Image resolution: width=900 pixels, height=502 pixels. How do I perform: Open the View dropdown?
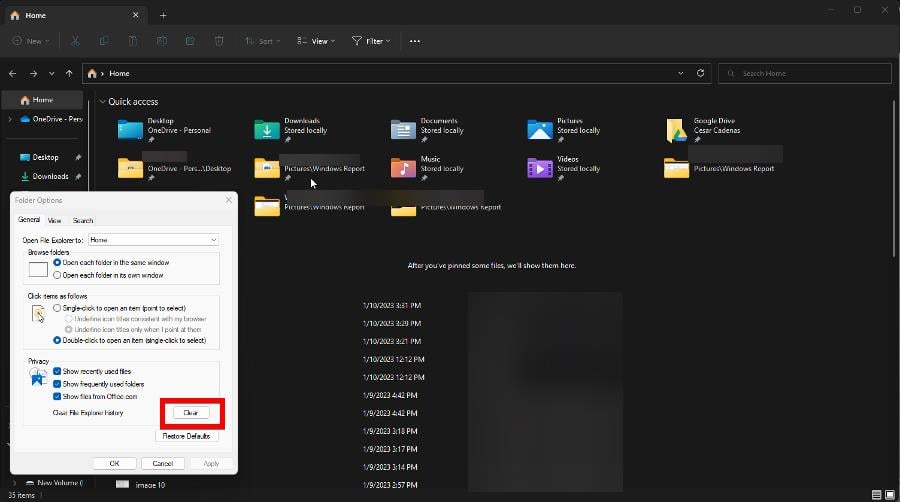316,41
